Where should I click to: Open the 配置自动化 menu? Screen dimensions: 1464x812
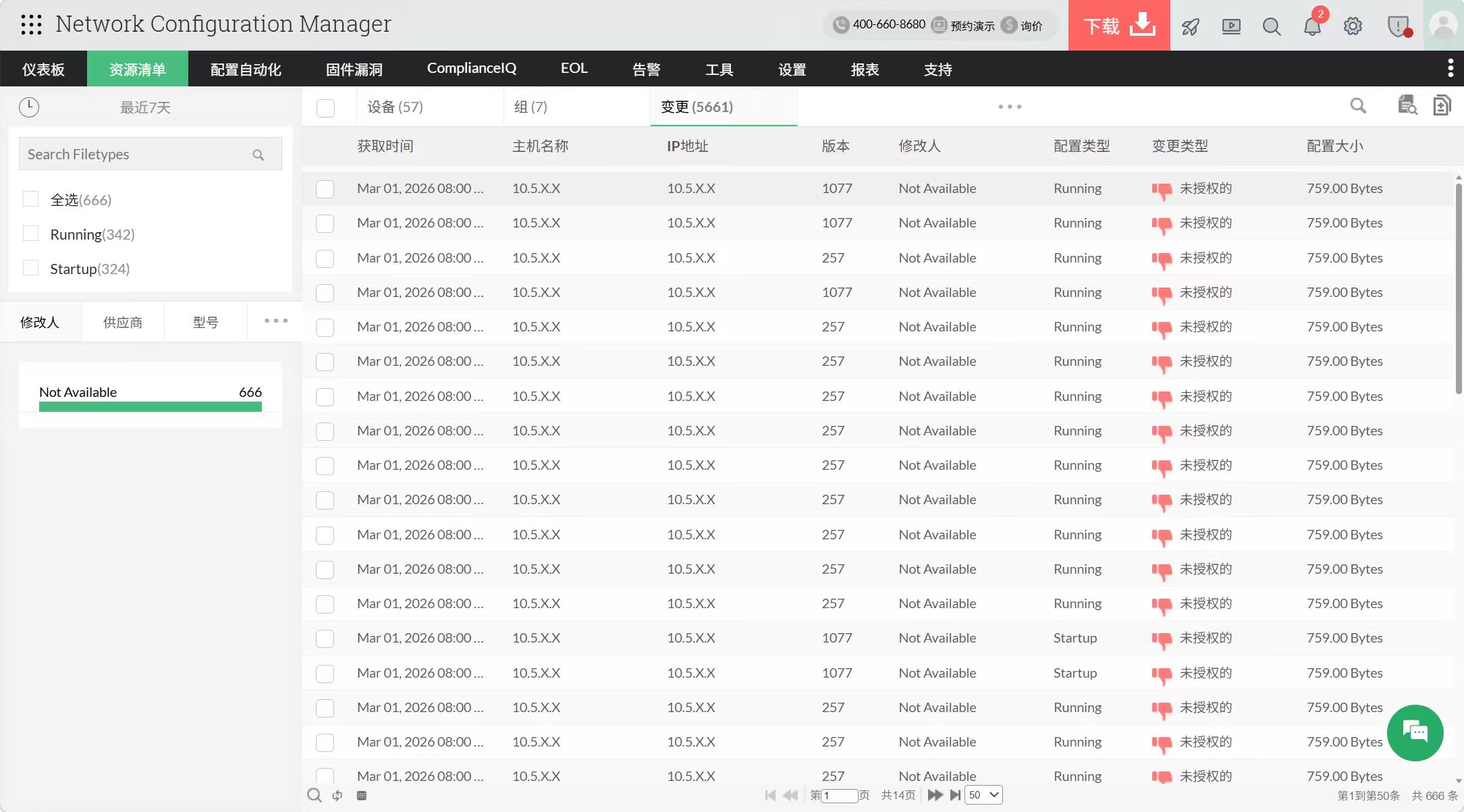pyautogui.click(x=246, y=69)
